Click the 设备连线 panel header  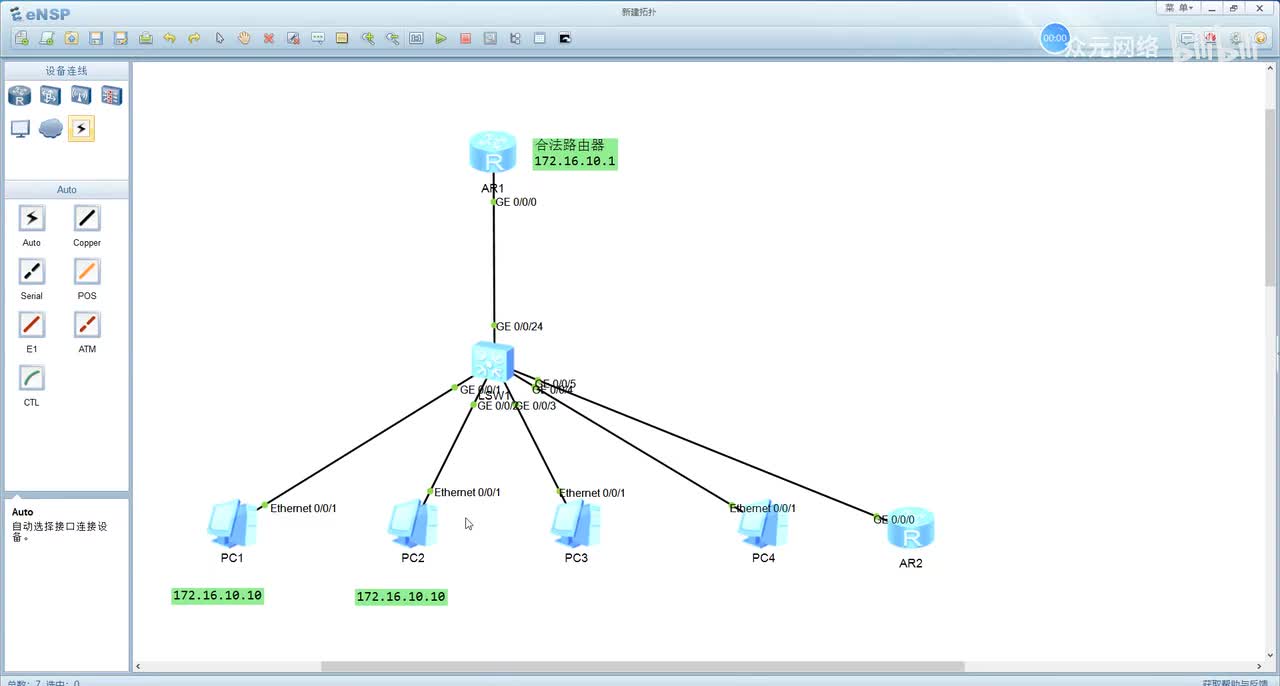point(67,71)
